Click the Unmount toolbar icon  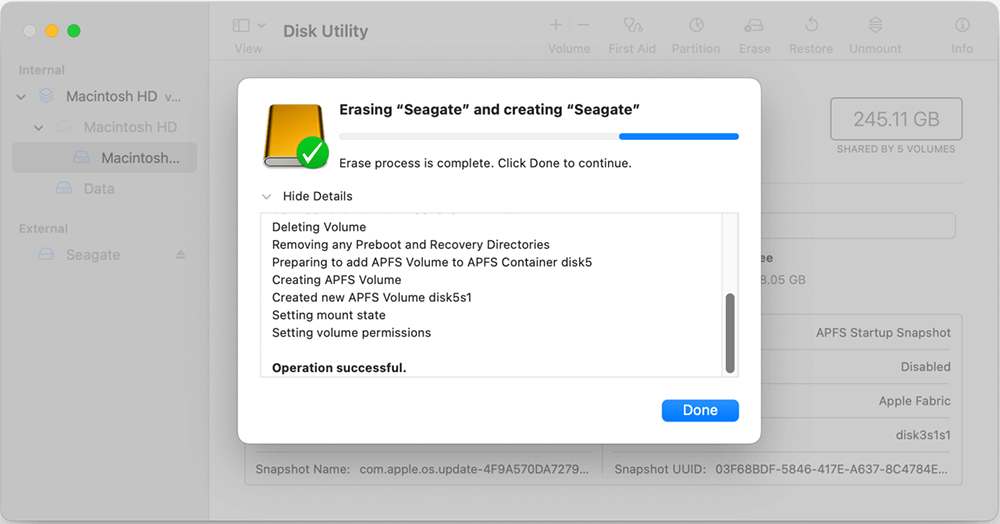[x=875, y=26]
